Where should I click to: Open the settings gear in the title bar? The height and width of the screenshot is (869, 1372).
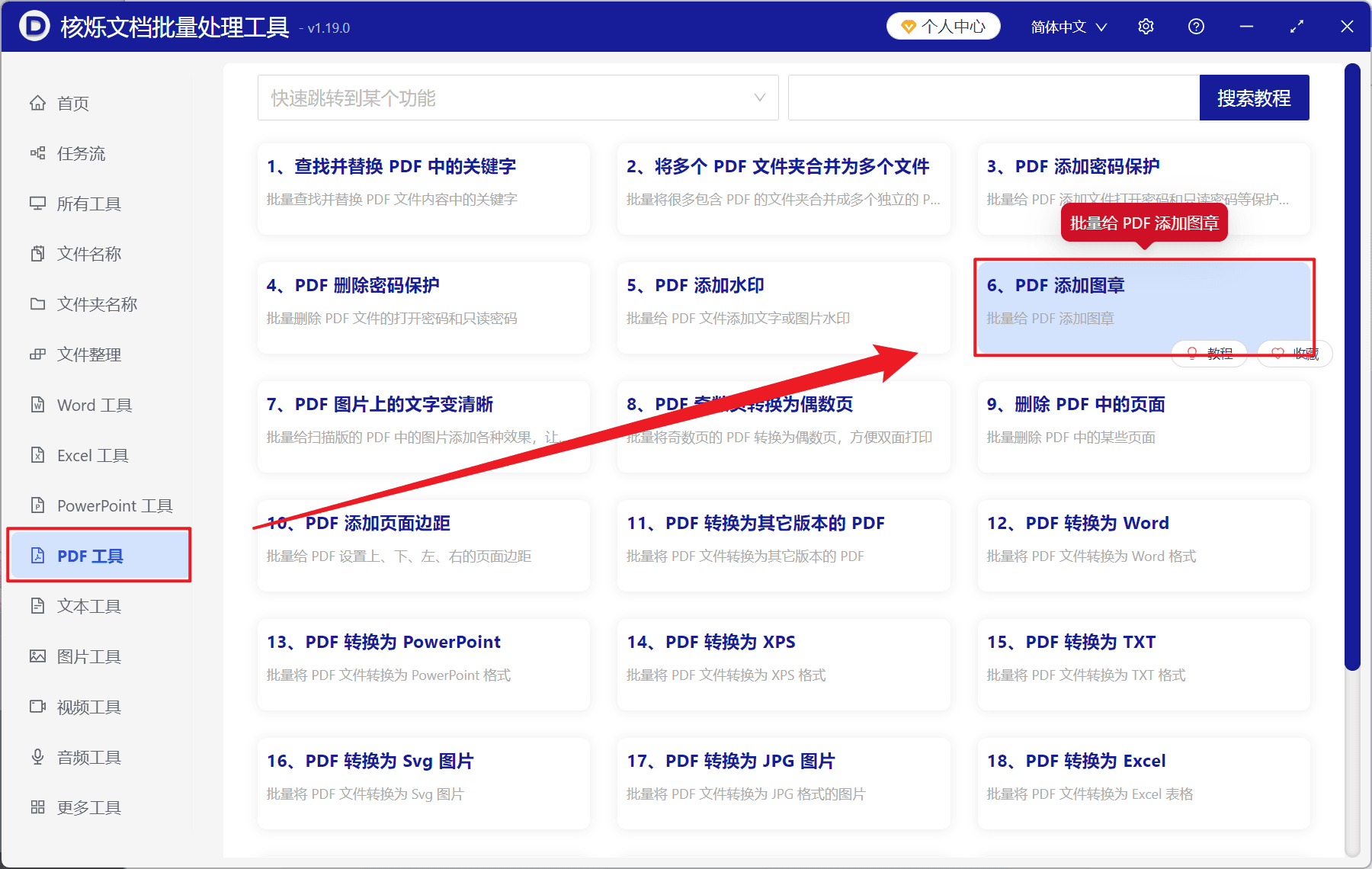1145,26
